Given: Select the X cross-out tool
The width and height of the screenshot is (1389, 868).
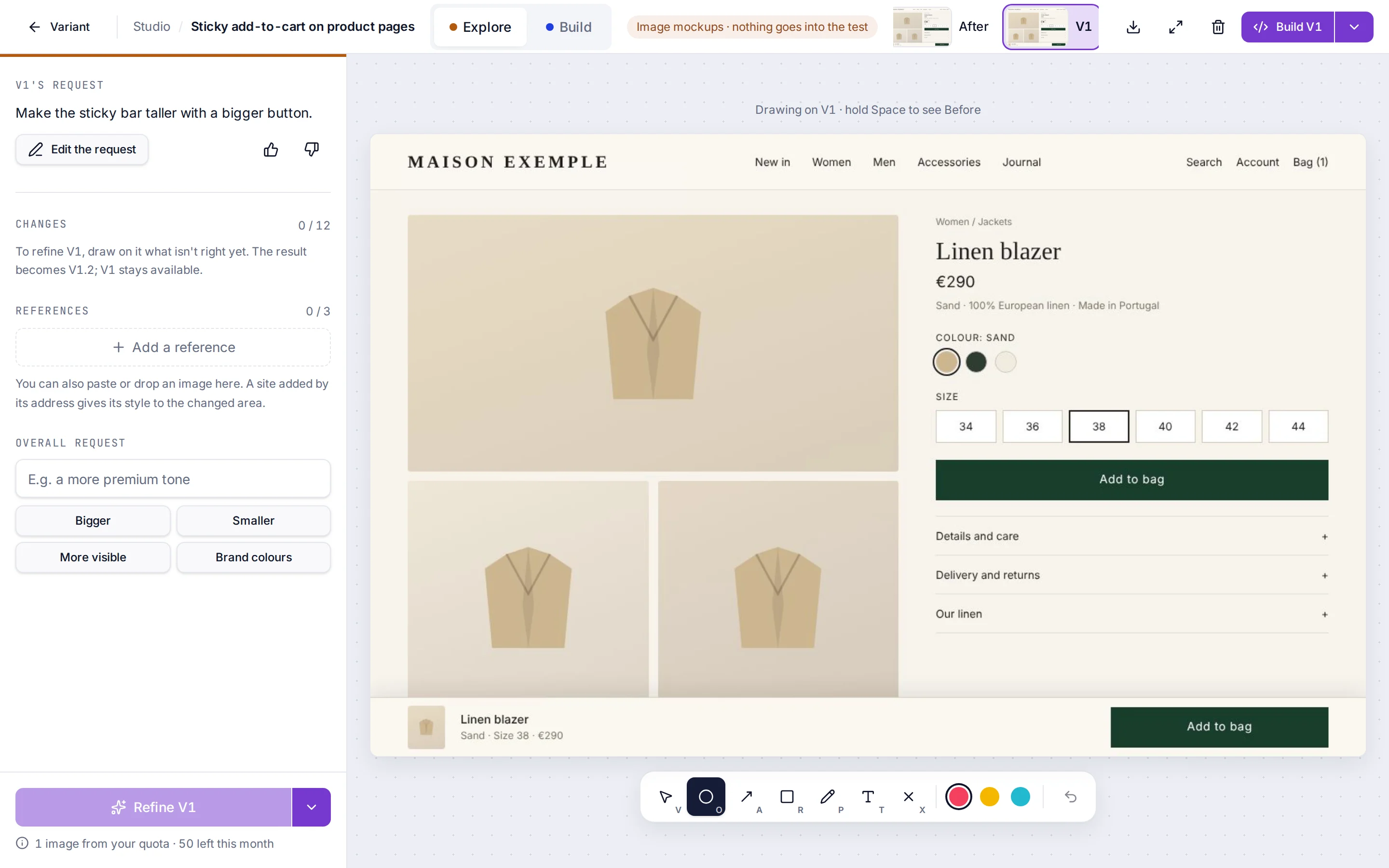Looking at the screenshot, I should tap(909, 797).
